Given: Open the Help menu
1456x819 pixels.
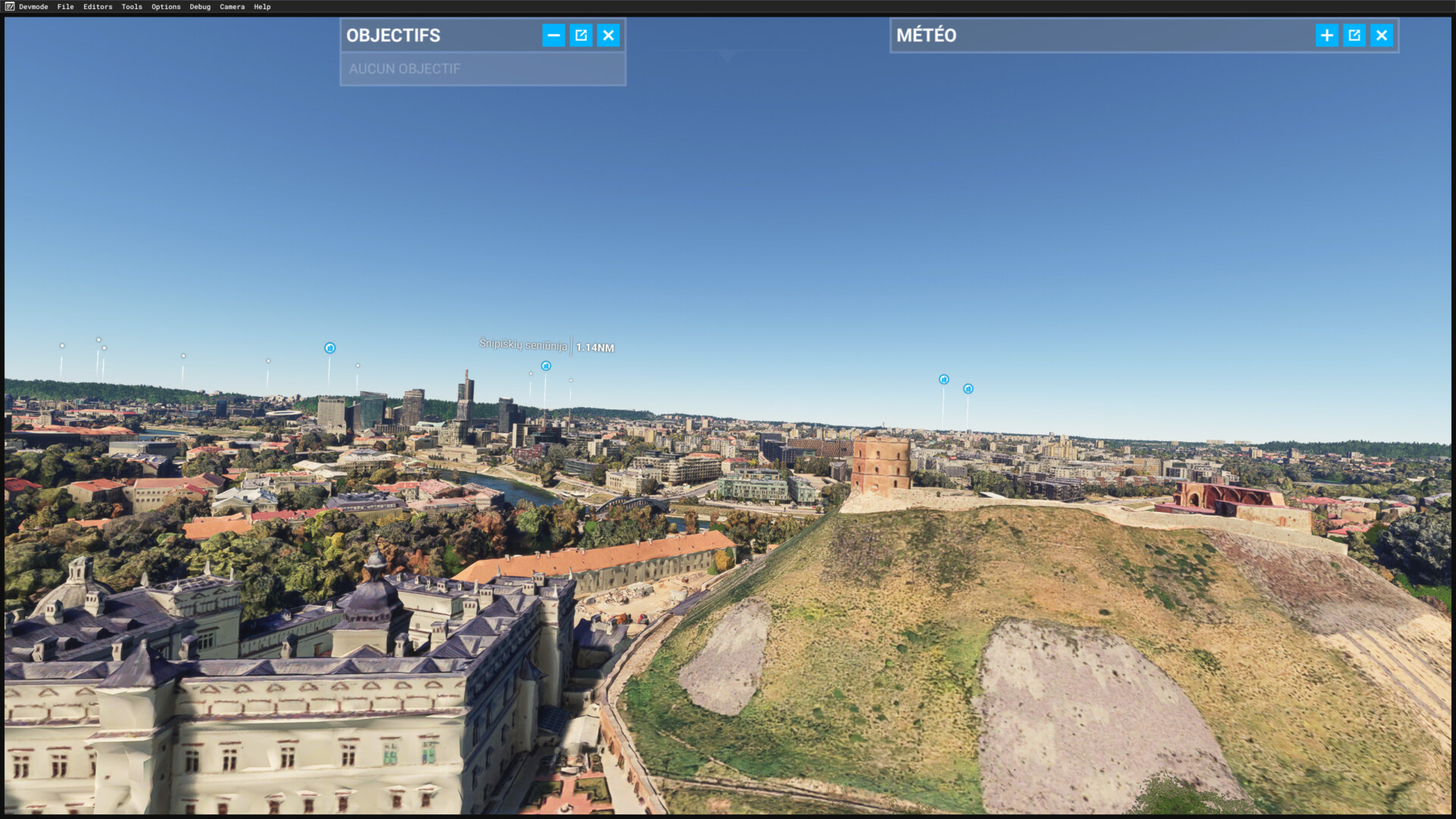Looking at the screenshot, I should [262, 7].
